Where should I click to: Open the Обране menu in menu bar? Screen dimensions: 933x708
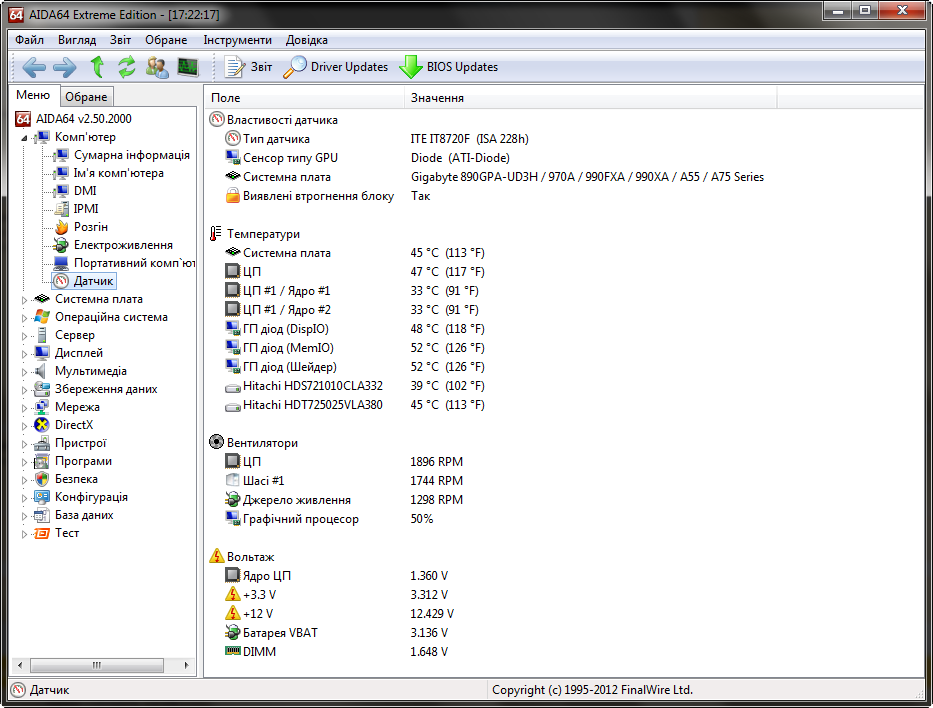coord(166,40)
